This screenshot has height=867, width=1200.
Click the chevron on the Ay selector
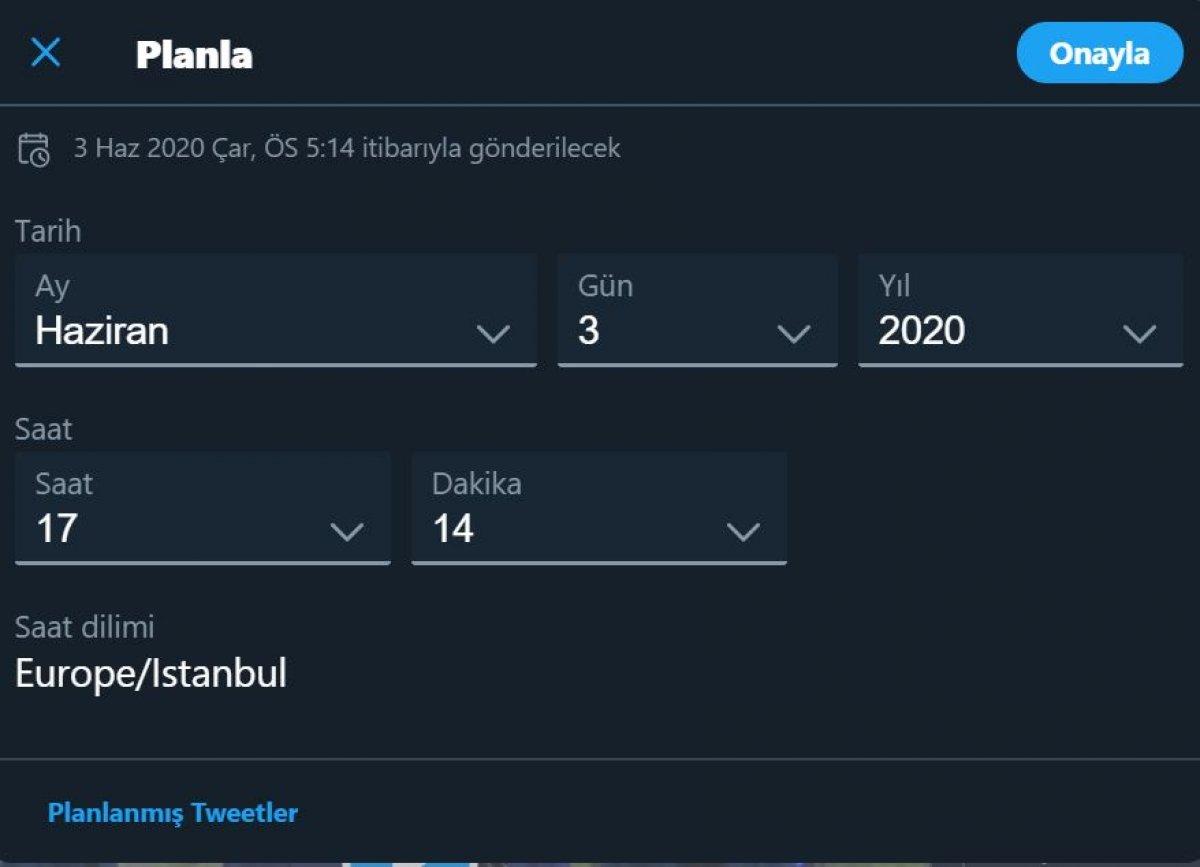click(494, 333)
